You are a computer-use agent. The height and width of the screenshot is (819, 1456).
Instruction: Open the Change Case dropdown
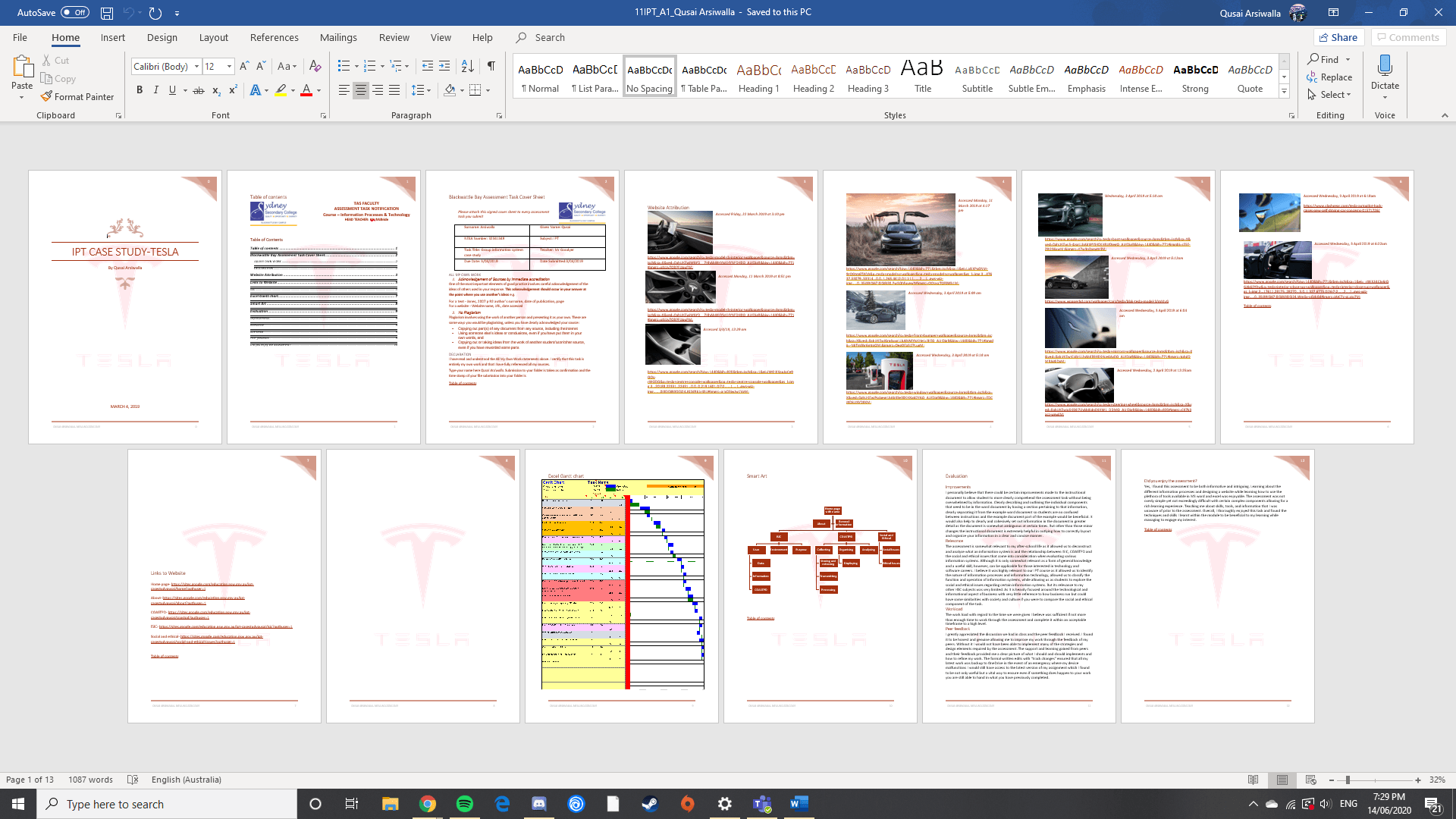coord(287,66)
